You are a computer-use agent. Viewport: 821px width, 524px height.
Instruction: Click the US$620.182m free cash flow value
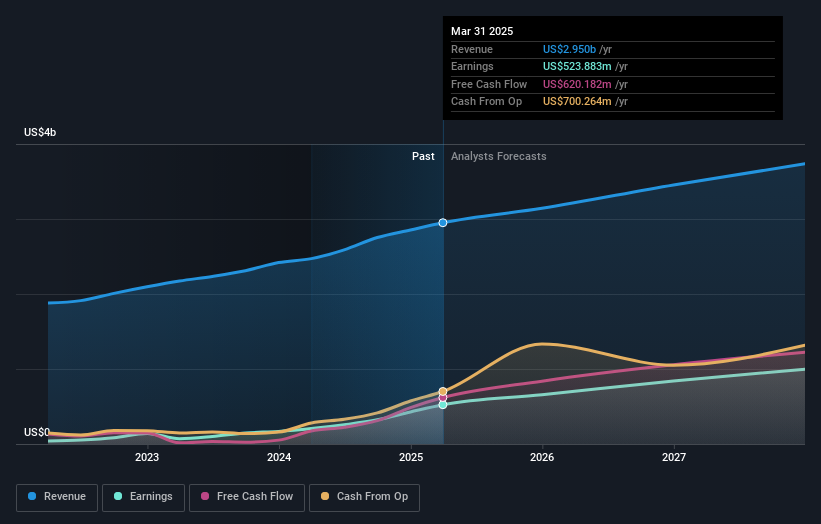577,84
